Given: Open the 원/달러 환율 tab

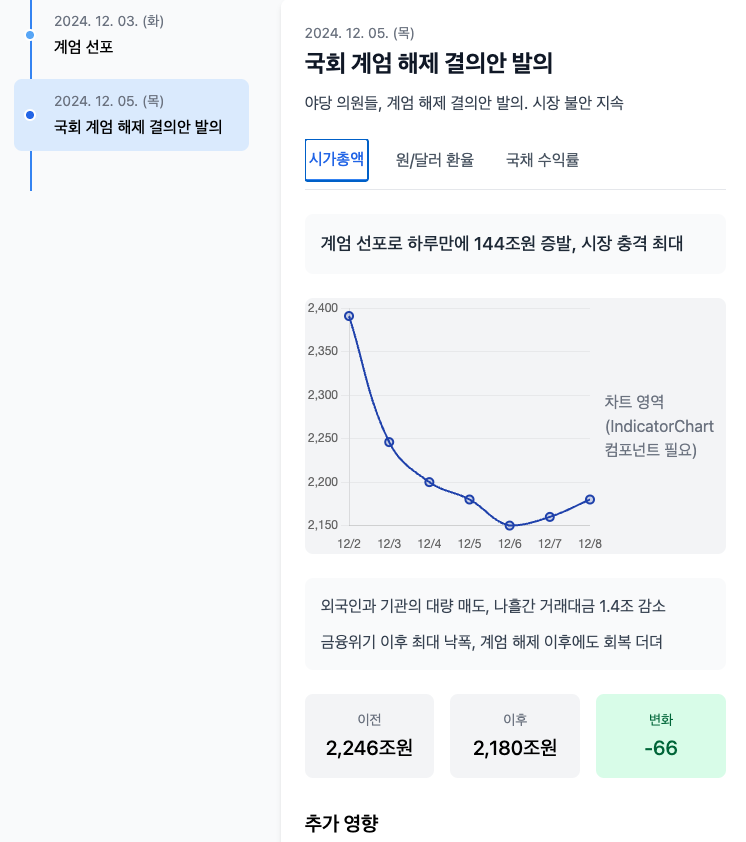Looking at the screenshot, I should coord(435,160).
